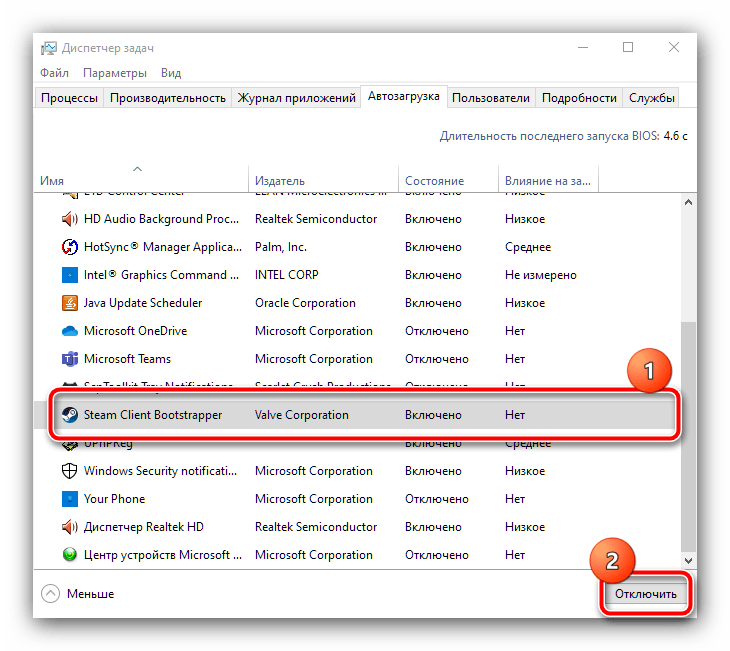Click the HotSync Manager application icon
730x651 pixels.
[69, 247]
